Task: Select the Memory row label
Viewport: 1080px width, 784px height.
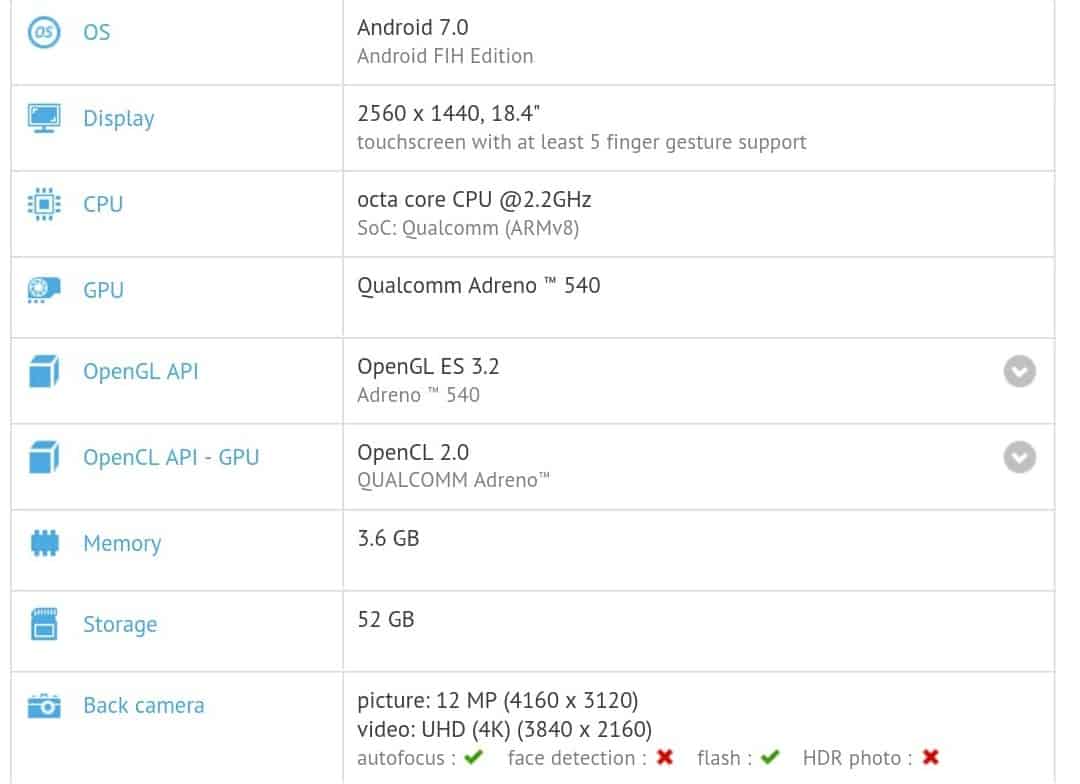Action: [122, 543]
